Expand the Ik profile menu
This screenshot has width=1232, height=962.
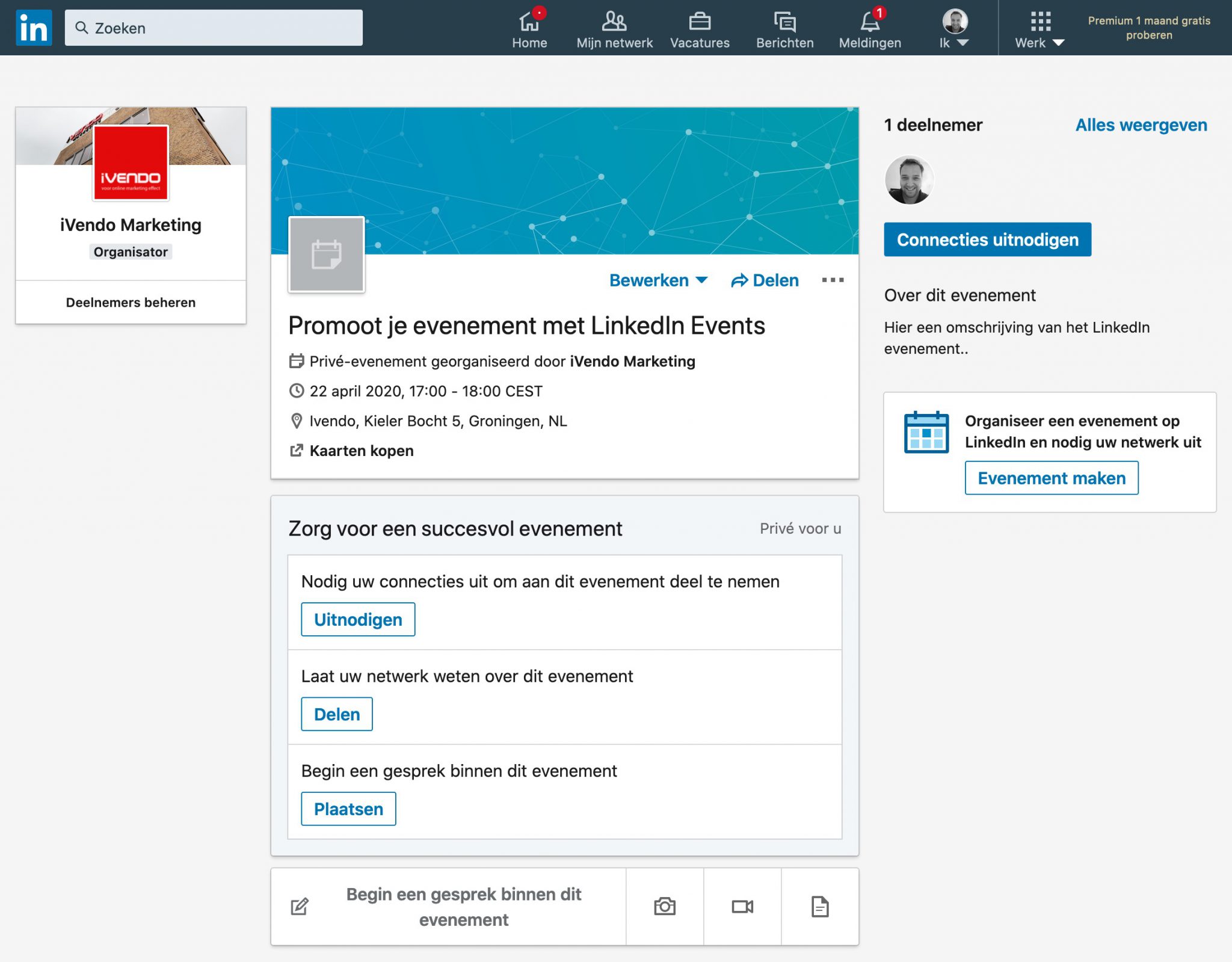955,28
